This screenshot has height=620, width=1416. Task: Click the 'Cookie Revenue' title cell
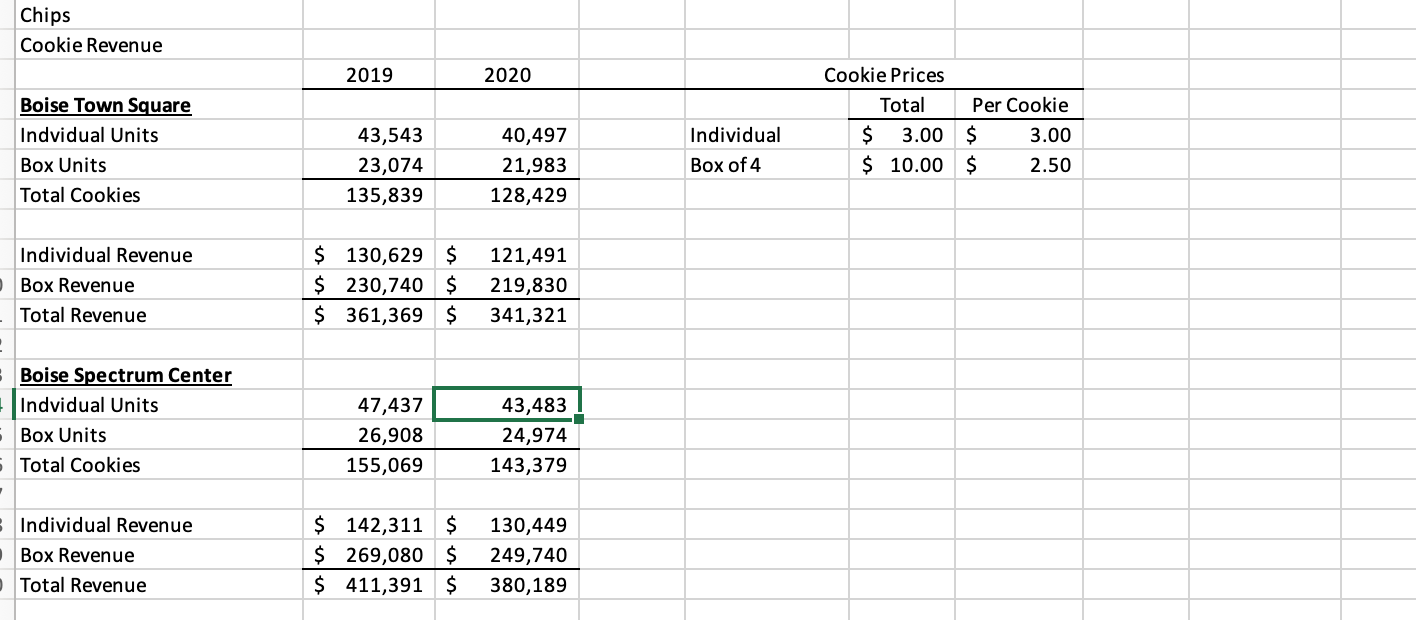158,45
